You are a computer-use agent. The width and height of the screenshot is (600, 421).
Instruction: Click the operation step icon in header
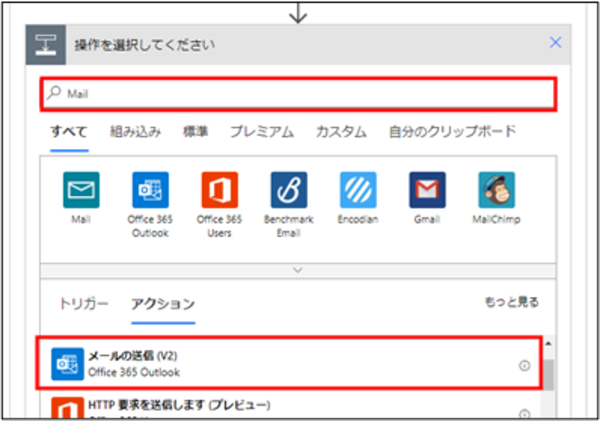(x=46, y=45)
